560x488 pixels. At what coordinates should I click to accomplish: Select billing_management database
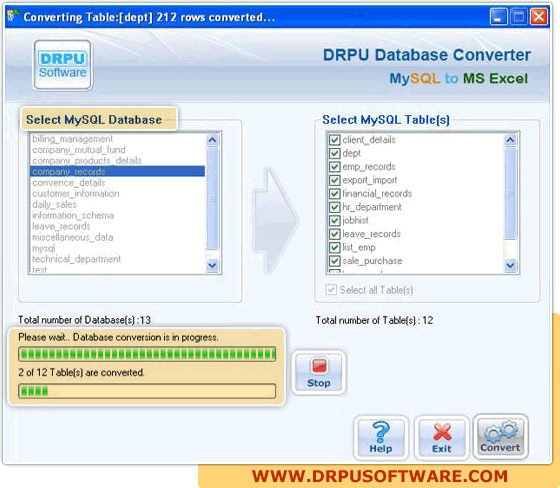tap(118, 139)
